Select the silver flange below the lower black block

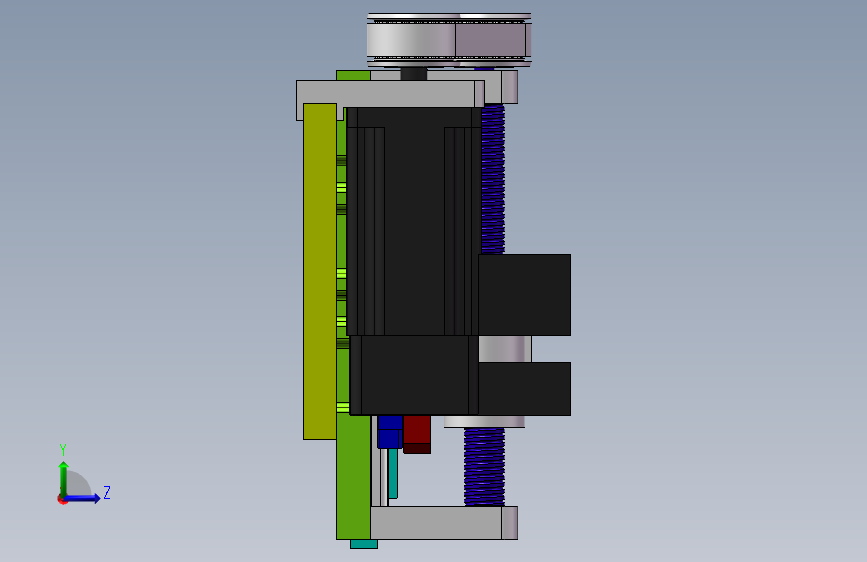click(x=484, y=422)
